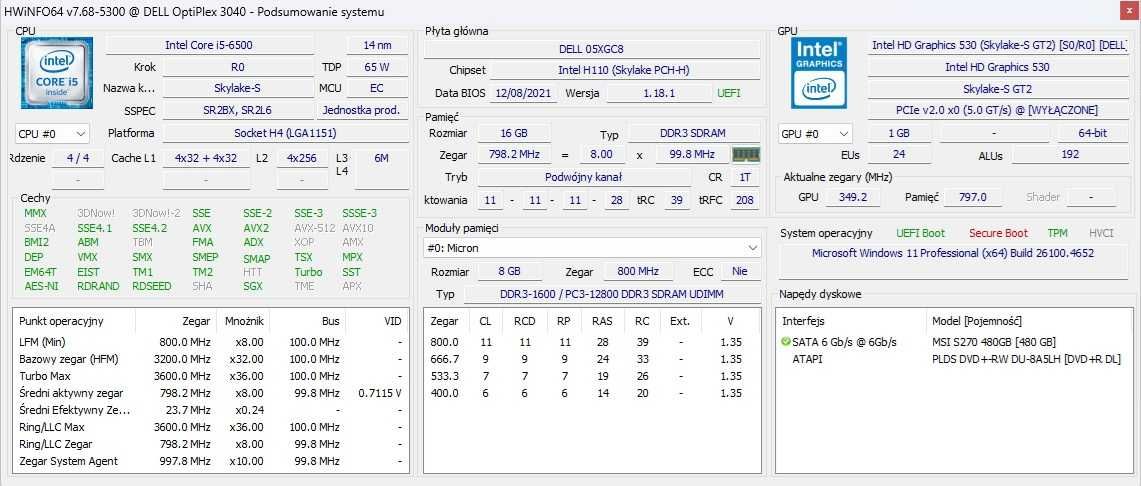This screenshot has height=486, width=1141.
Task: Click the green UEFI label beside BIOS version
Action: (728, 94)
